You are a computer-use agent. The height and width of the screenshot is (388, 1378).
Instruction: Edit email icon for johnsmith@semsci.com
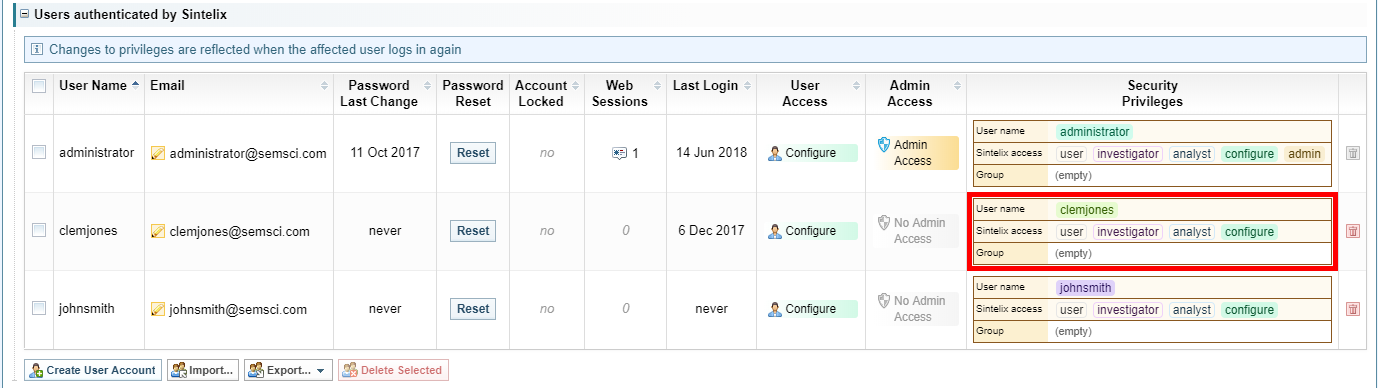pos(157,309)
